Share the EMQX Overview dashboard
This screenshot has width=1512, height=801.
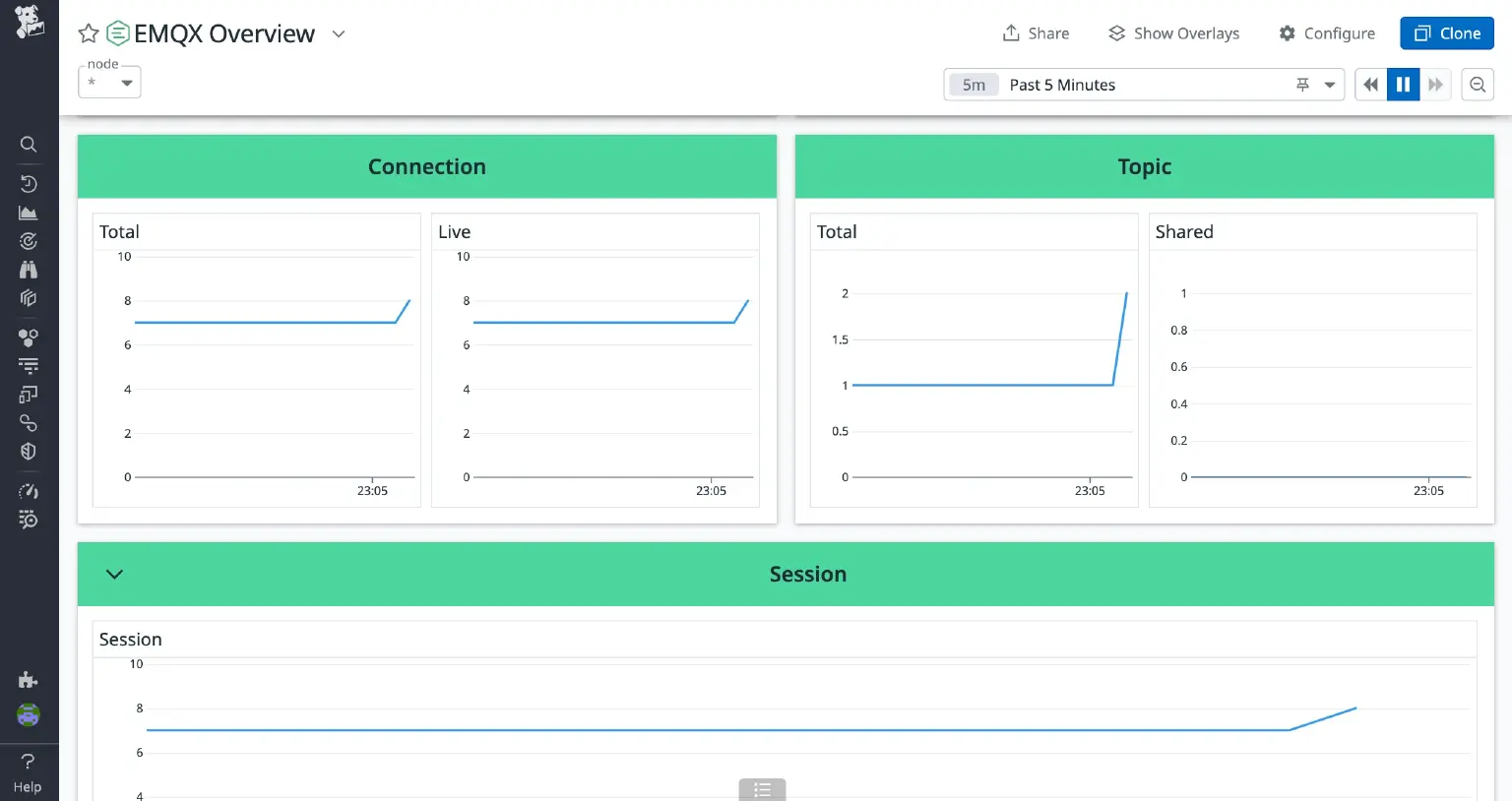point(1036,32)
